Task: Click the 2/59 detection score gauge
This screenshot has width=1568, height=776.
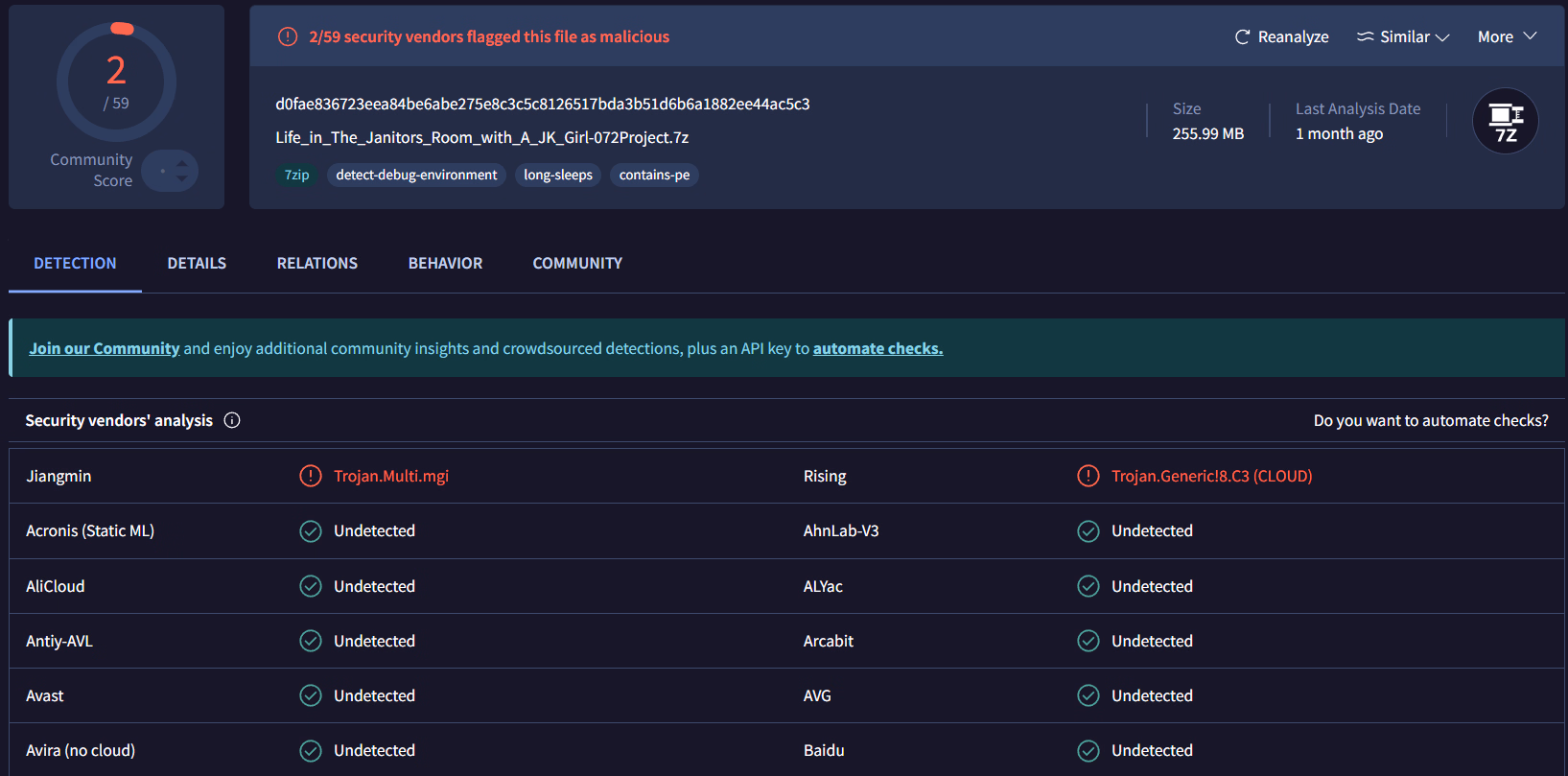Action: (116, 82)
